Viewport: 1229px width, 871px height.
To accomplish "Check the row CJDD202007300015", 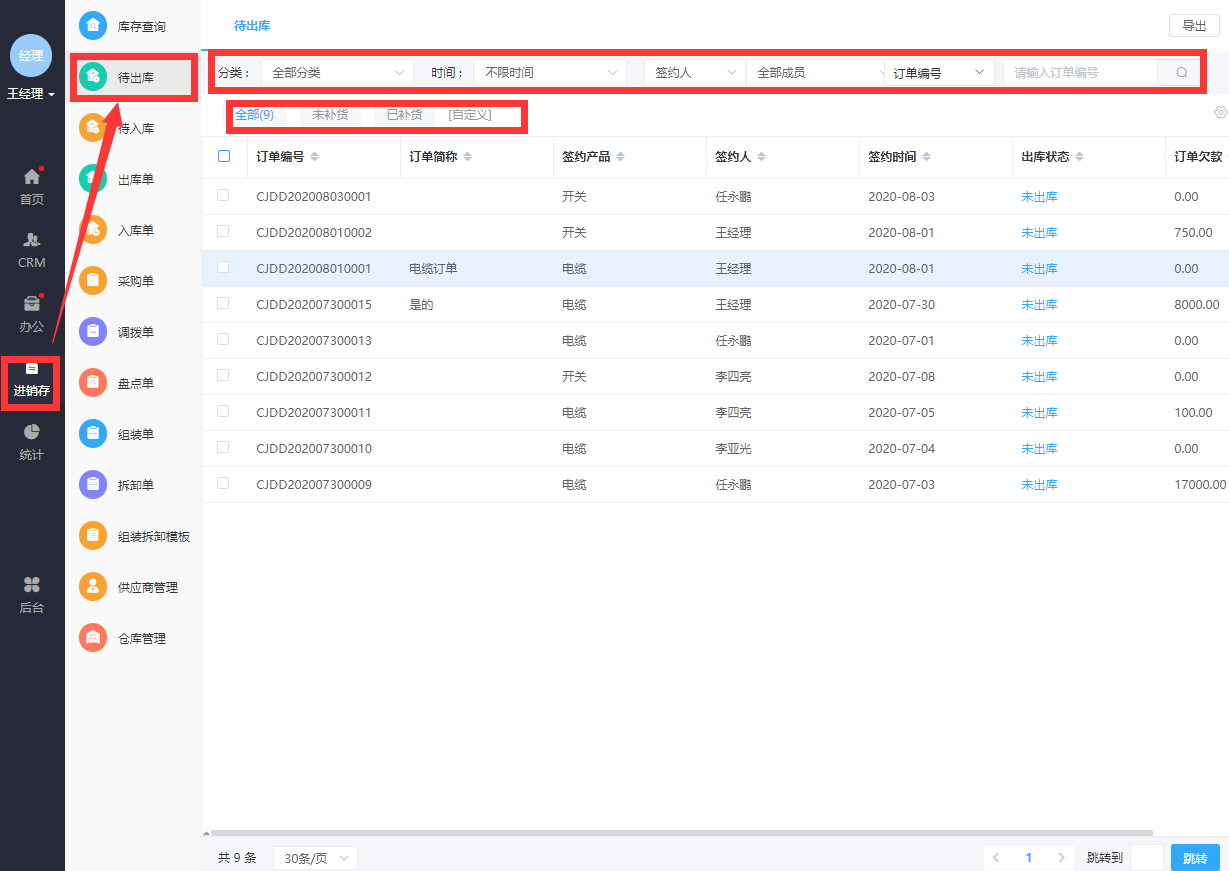I will 223,303.
